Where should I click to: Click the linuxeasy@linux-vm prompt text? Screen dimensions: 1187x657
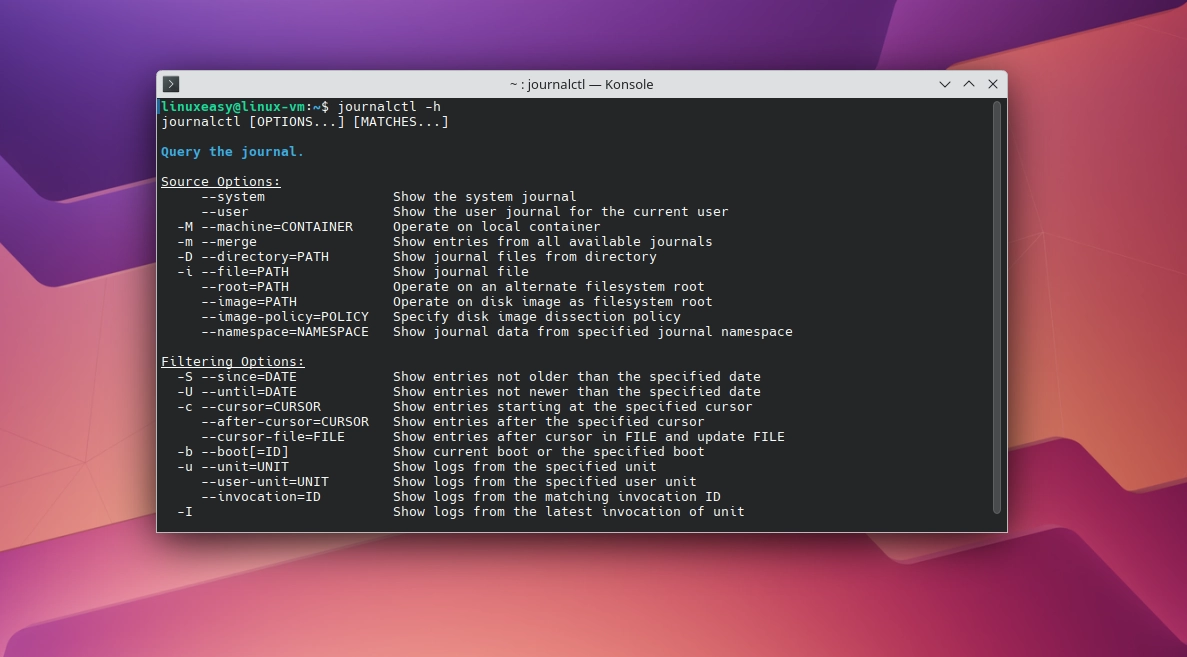pos(233,107)
